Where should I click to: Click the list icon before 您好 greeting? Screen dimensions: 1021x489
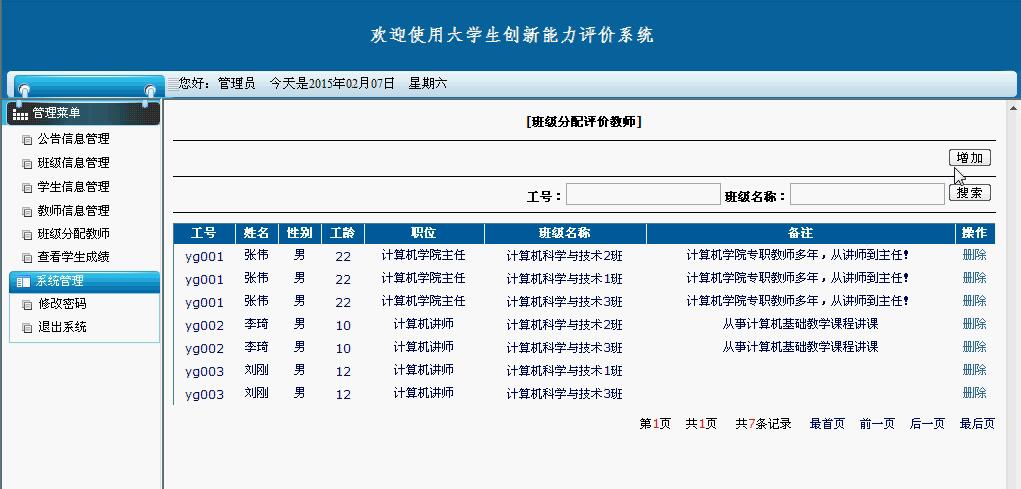(173, 83)
